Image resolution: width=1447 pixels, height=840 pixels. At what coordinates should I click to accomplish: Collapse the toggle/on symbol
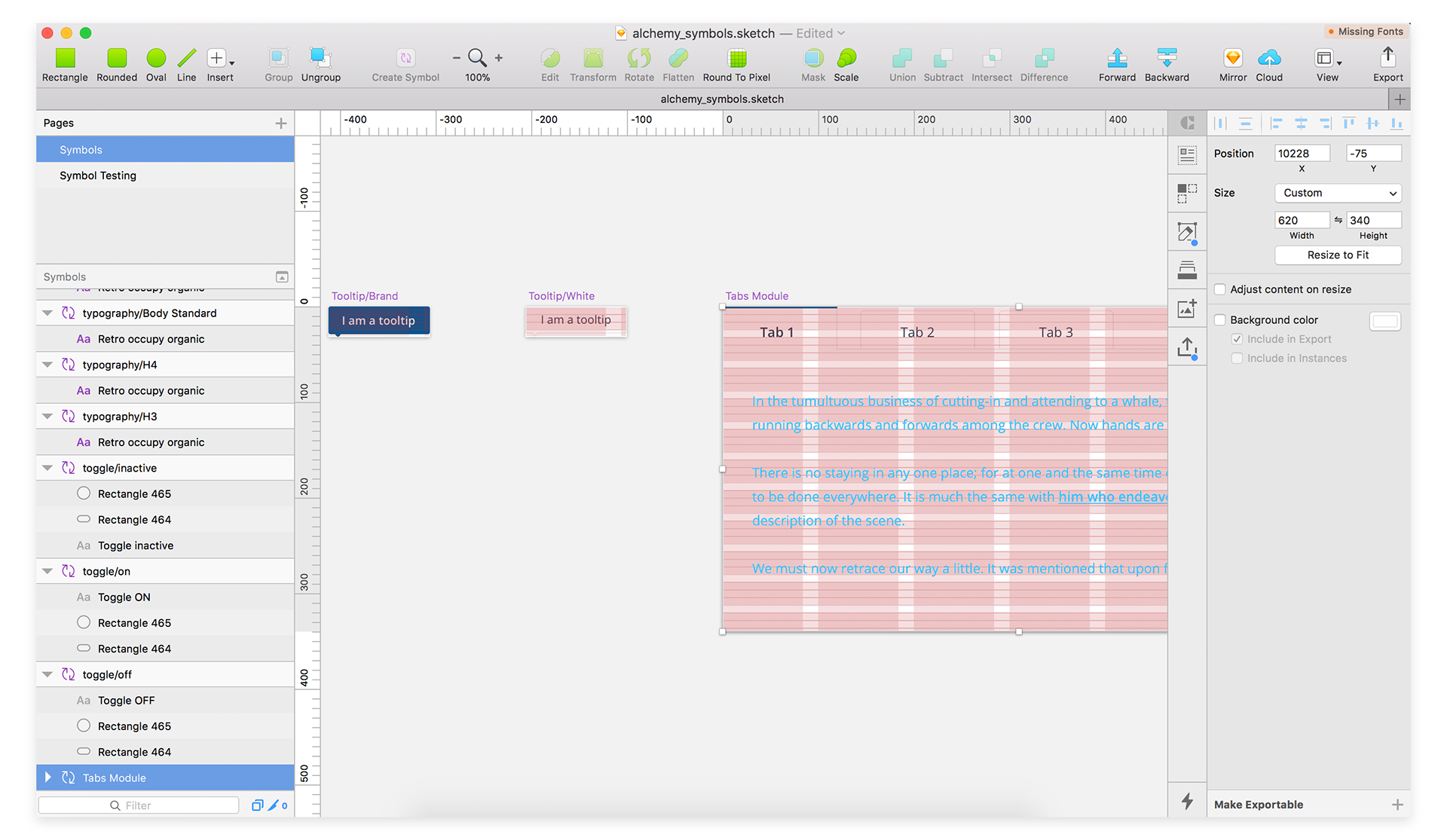pyautogui.click(x=47, y=571)
